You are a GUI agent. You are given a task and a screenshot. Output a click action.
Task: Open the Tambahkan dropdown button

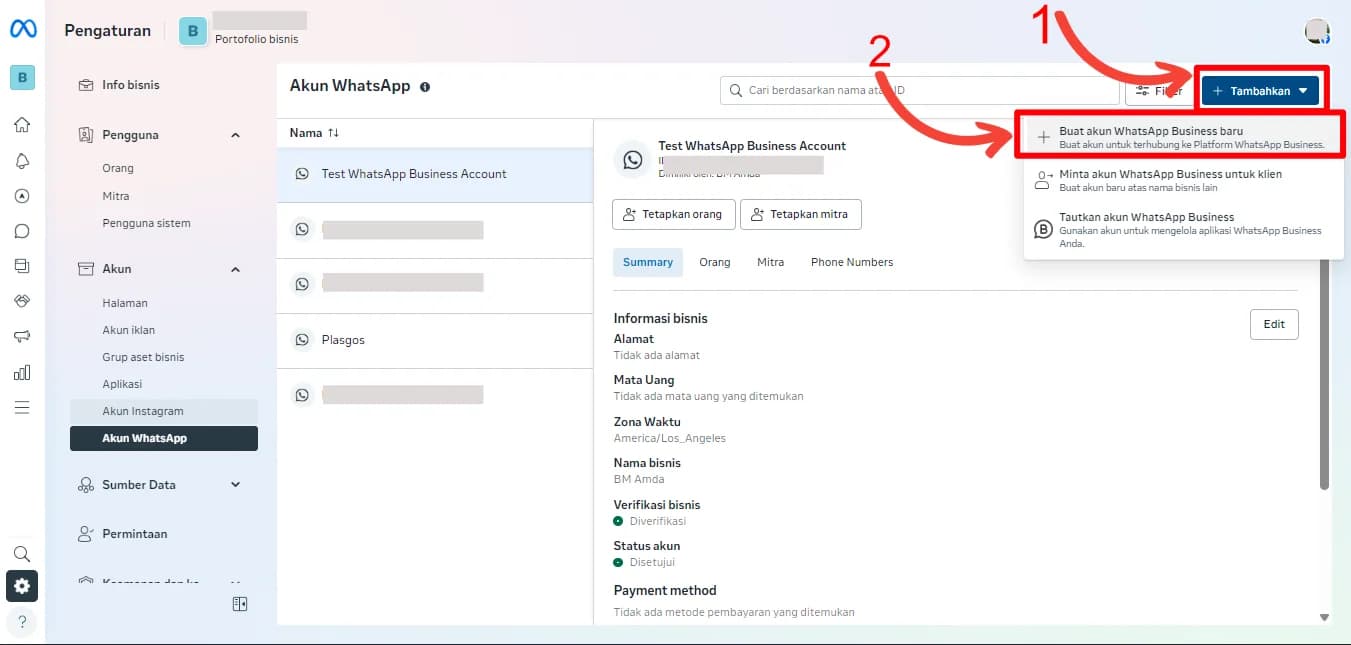coord(1260,89)
